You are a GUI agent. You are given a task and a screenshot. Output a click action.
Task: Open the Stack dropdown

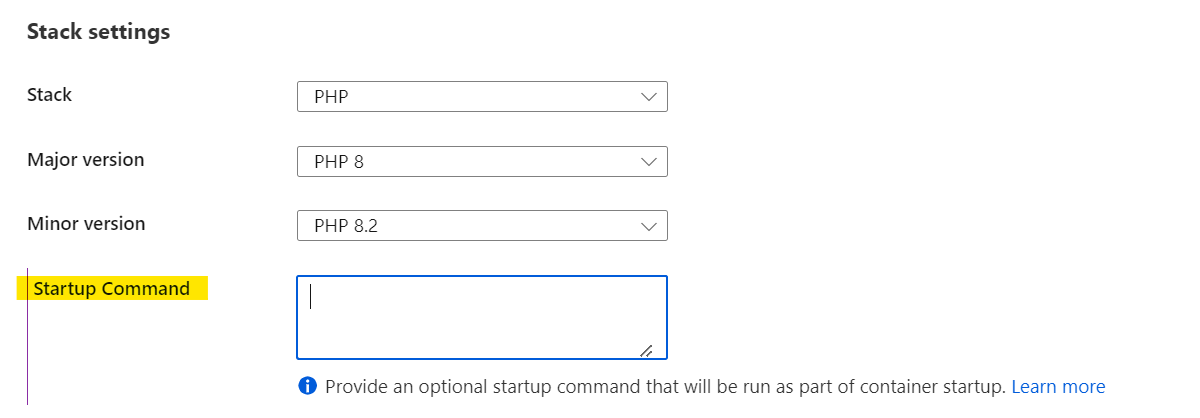[x=482, y=97]
